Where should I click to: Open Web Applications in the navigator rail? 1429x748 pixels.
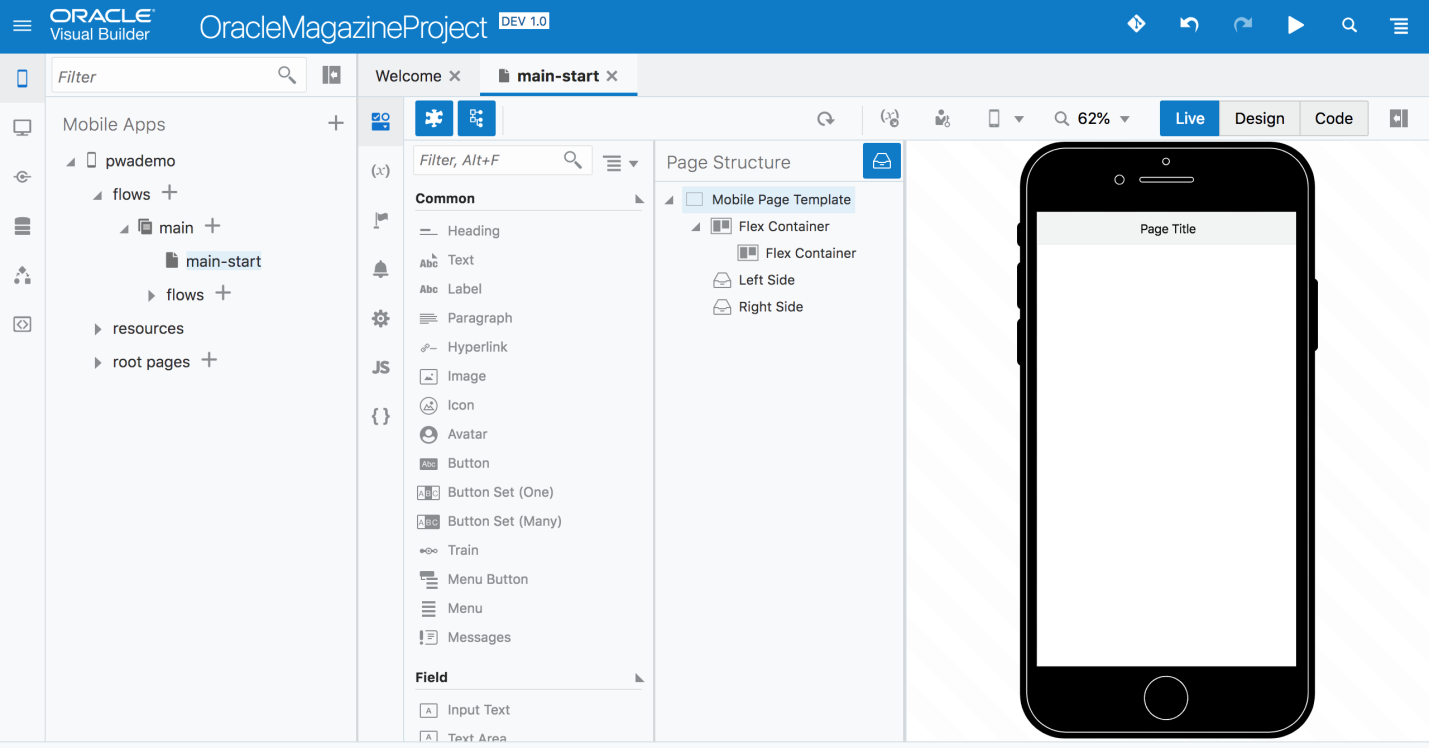(22, 127)
